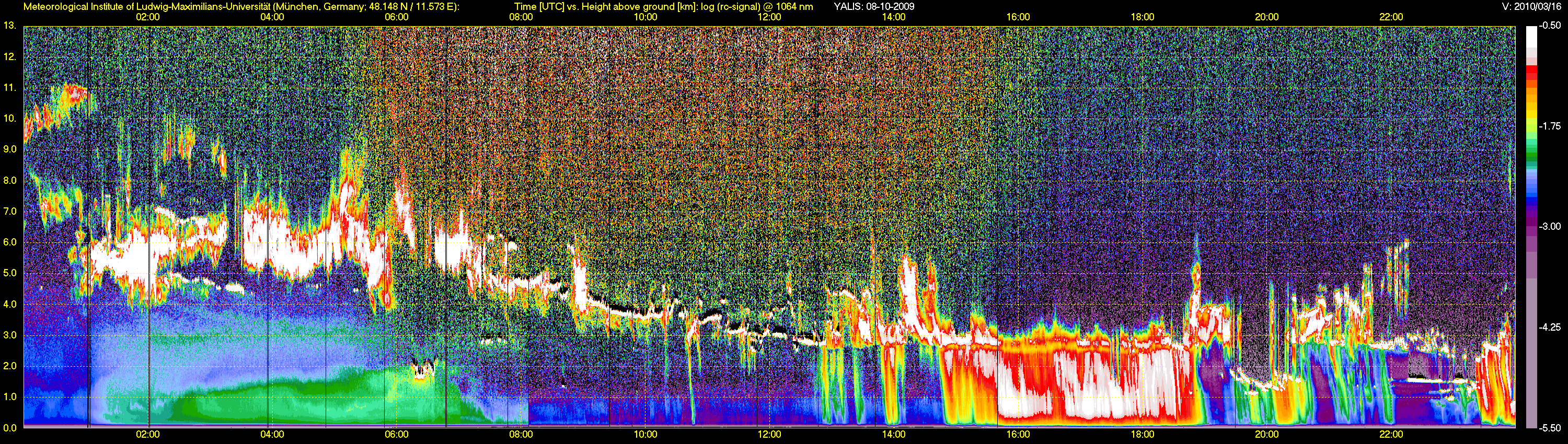The image size is (1568, 444).
Task: Pick the '2.0' km height label
Action: (10, 366)
